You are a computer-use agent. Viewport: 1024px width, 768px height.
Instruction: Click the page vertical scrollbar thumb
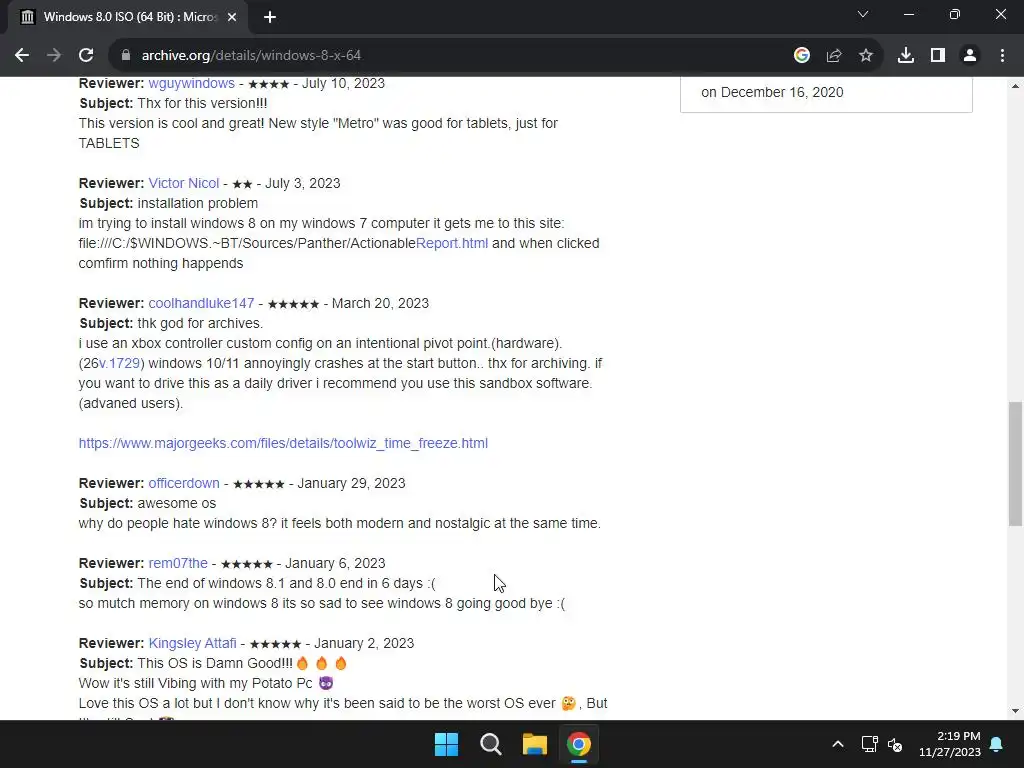click(1015, 464)
